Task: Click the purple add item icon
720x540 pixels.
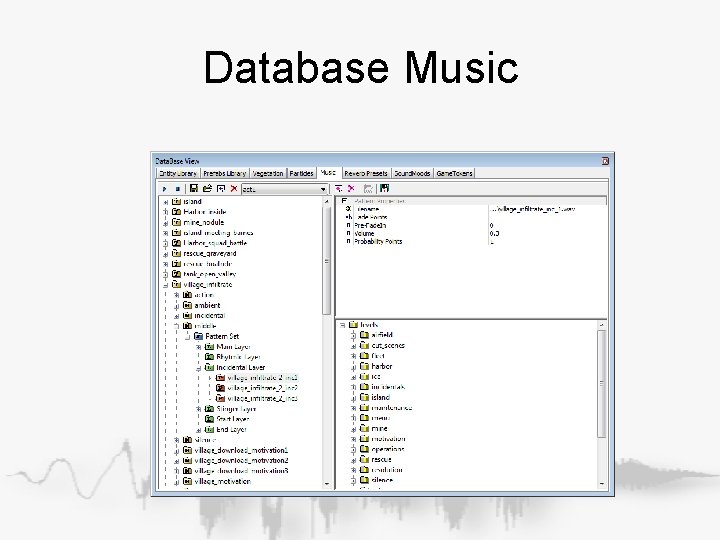Action: 338,188
